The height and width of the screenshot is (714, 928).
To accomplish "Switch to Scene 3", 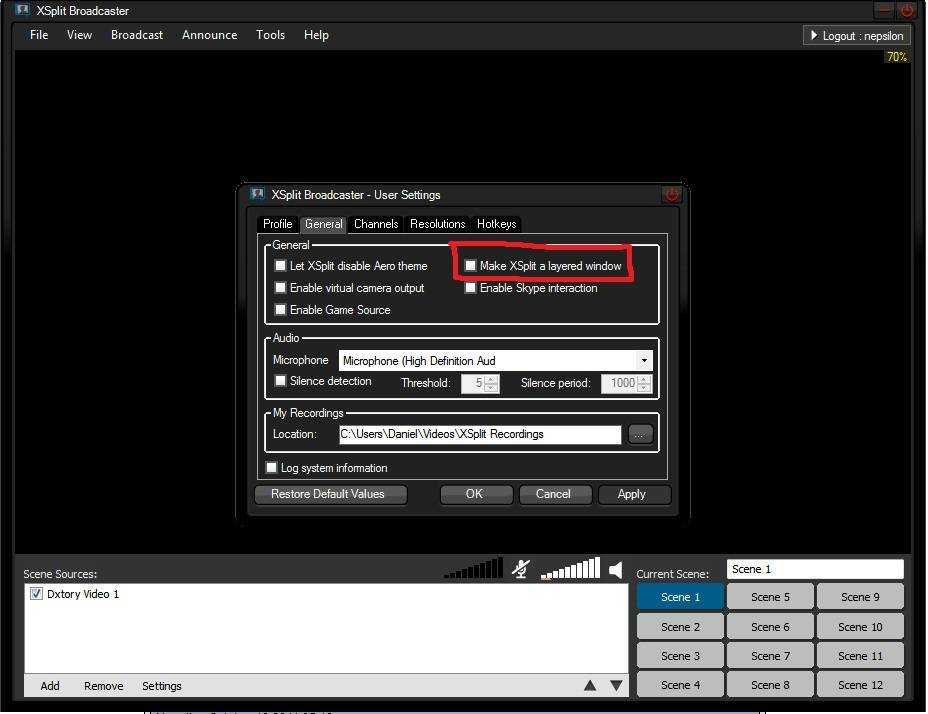I will tap(680, 656).
